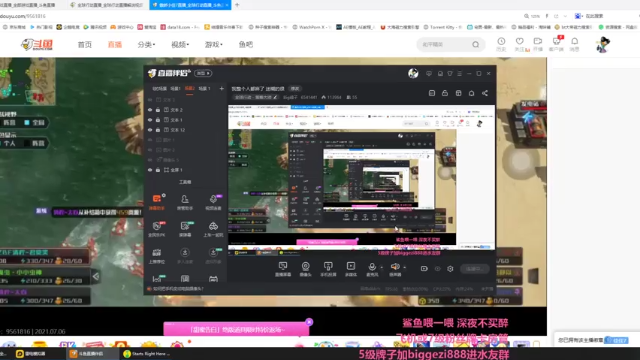Switch to the 场景1 scene tab
This screenshot has width=640, height=360.
point(175,88)
